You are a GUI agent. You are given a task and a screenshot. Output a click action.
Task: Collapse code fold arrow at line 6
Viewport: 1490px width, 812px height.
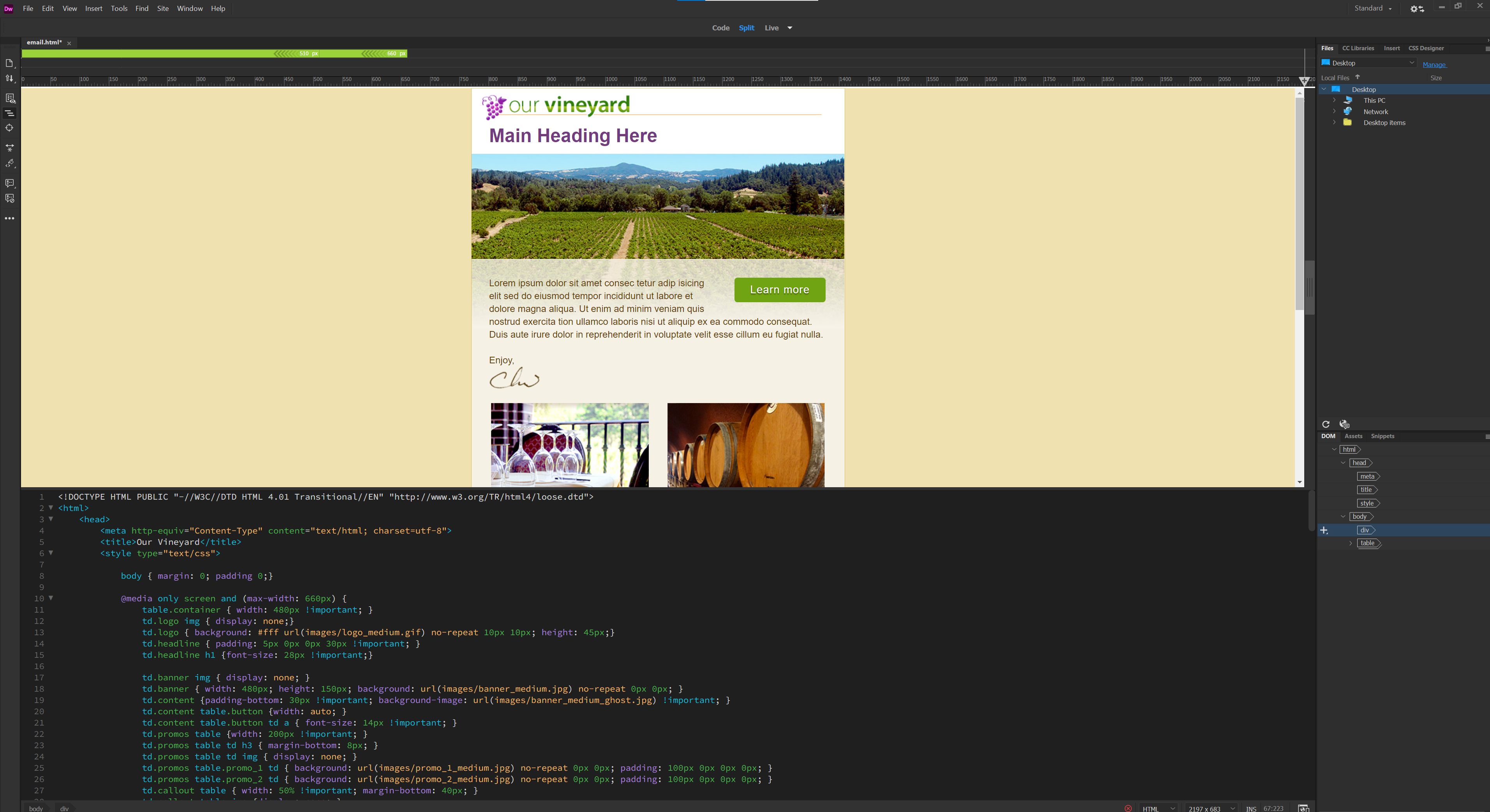(51, 553)
